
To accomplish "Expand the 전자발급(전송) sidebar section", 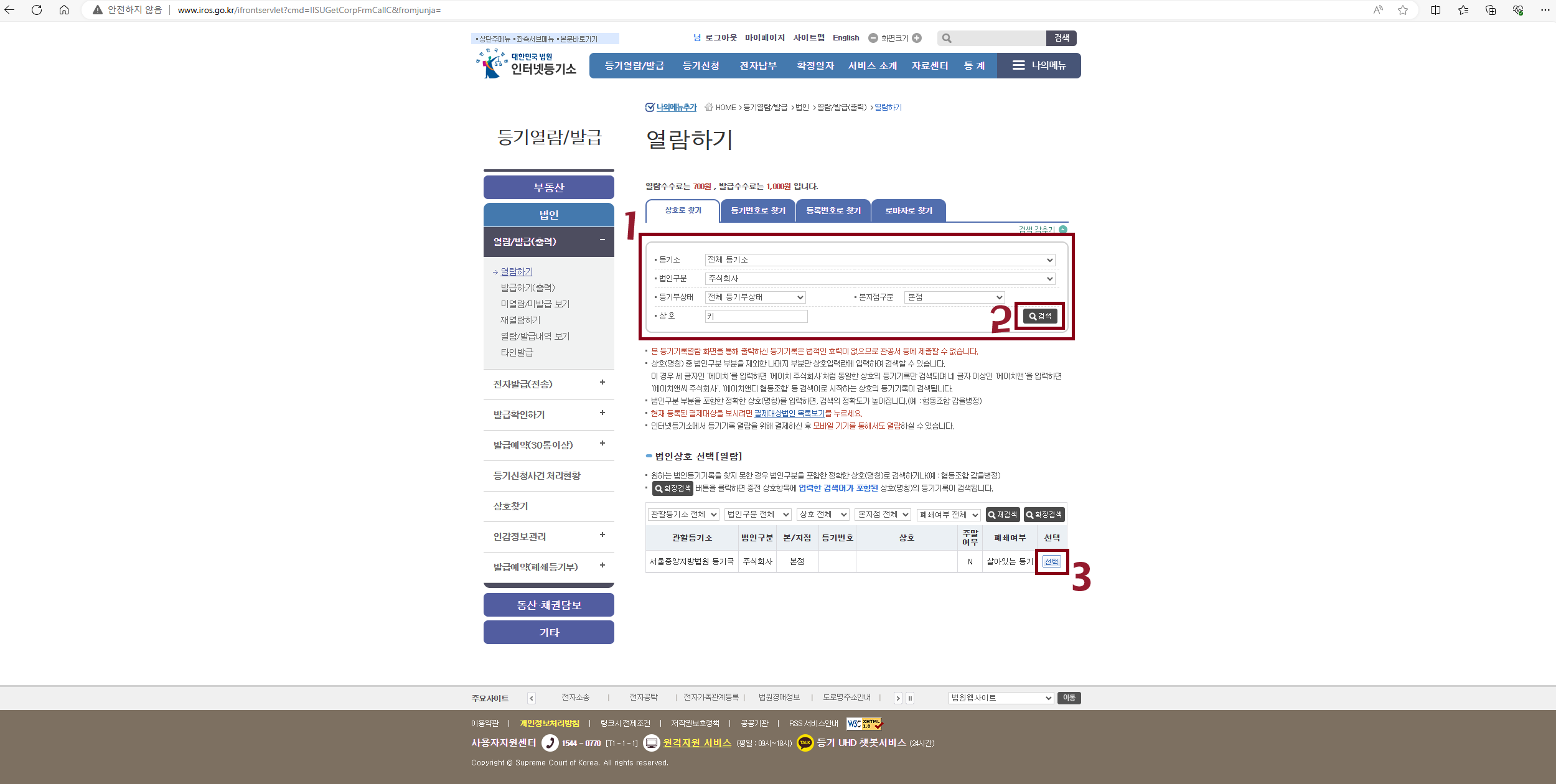I will pyautogui.click(x=602, y=383).
